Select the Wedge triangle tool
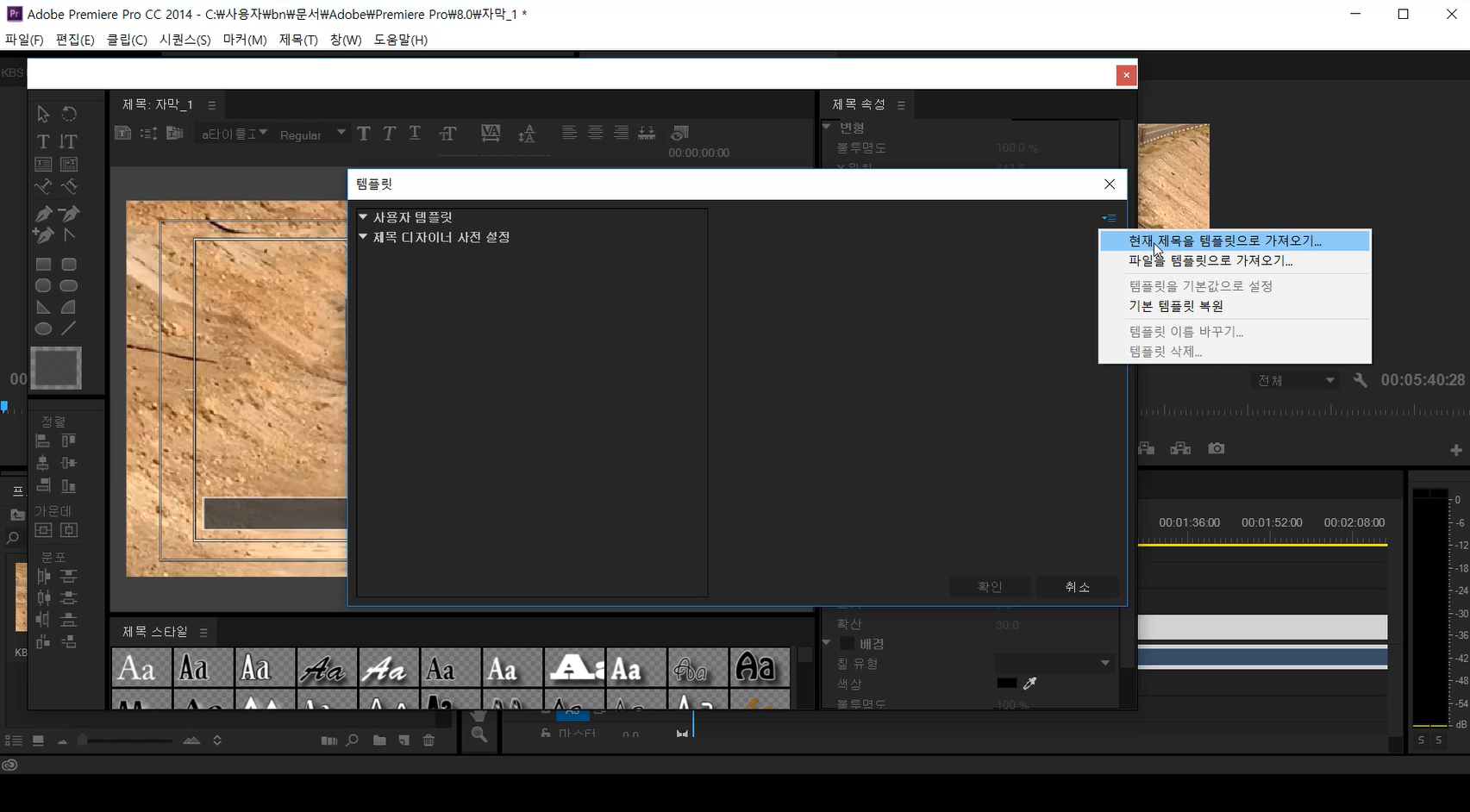 click(x=43, y=307)
